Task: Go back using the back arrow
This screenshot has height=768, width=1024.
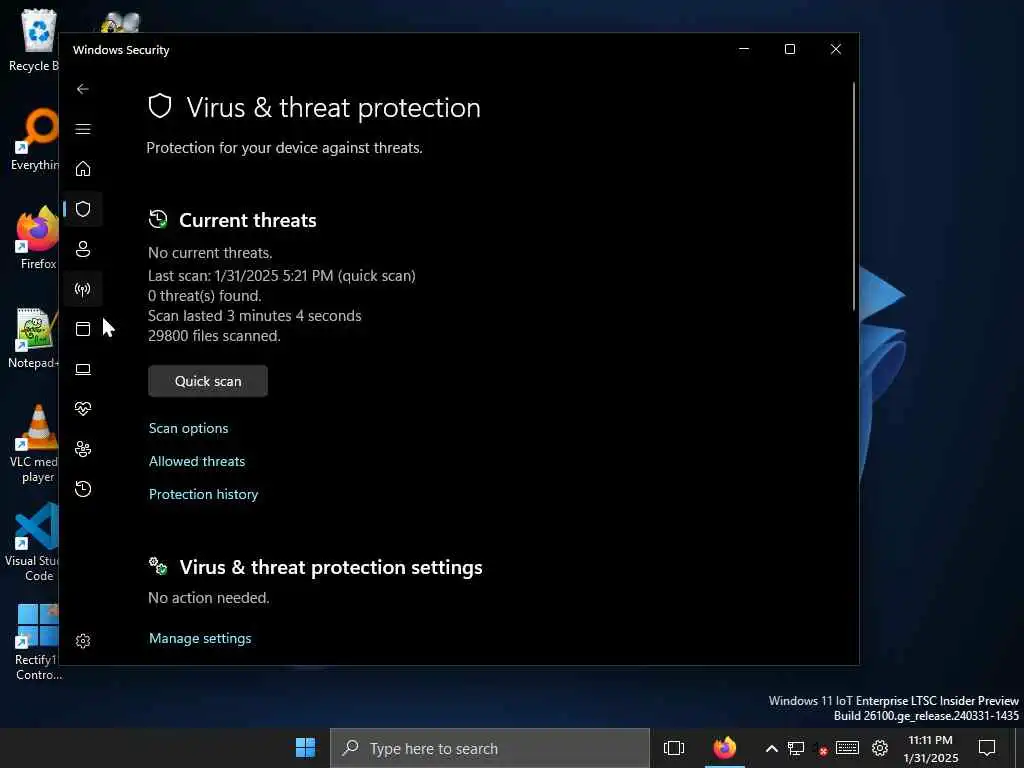Action: (82, 89)
